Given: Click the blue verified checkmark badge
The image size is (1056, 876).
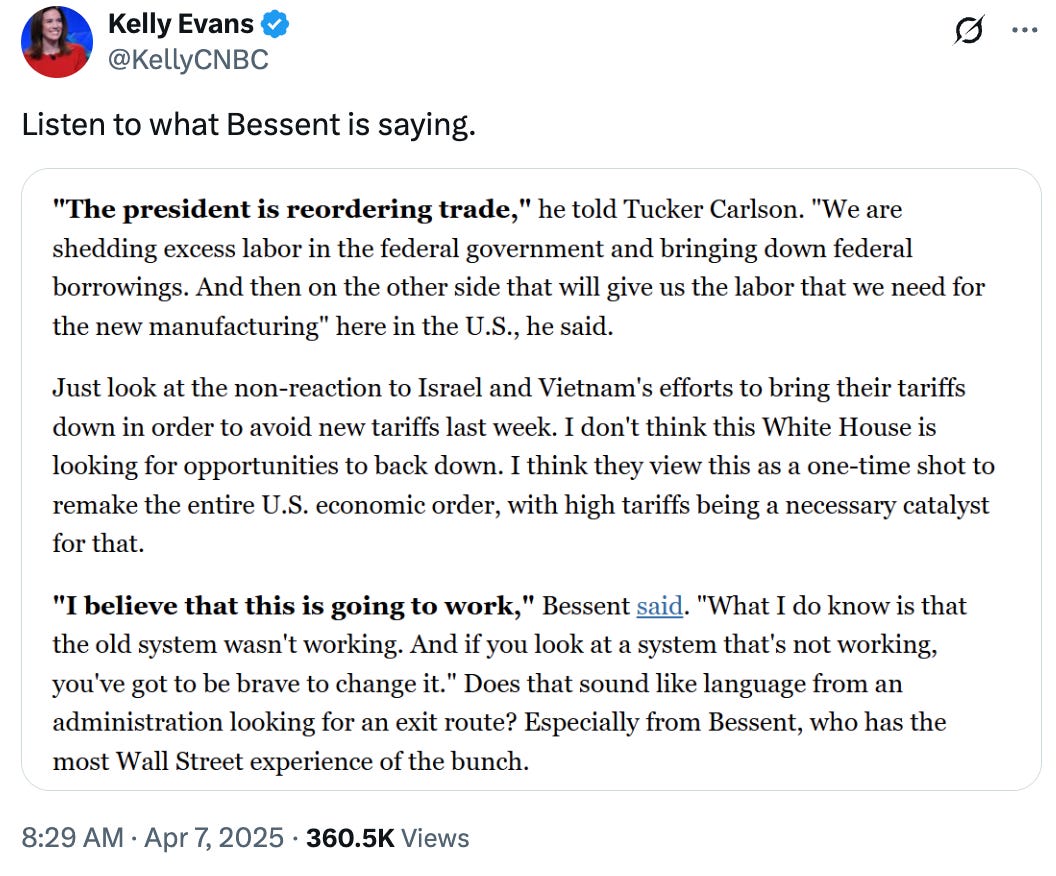Looking at the screenshot, I should [x=276, y=25].
